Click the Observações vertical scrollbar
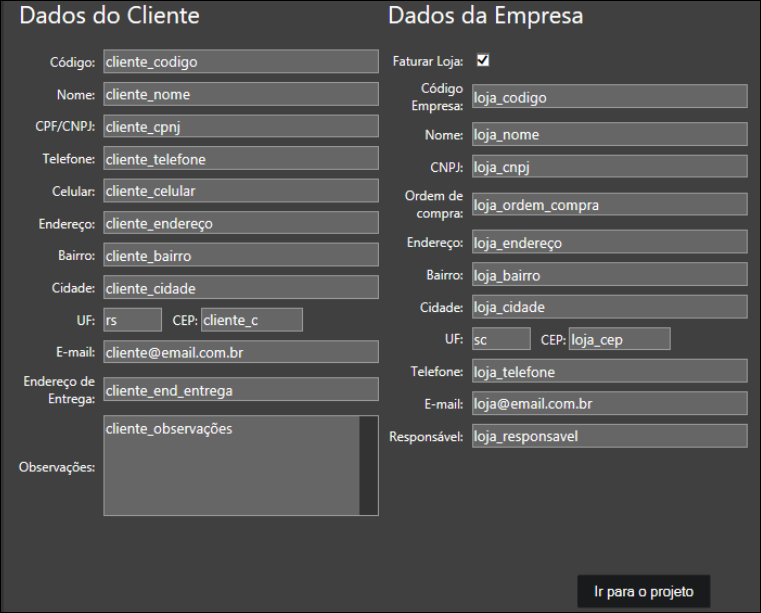The height and width of the screenshot is (613, 761). (x=368, y=466)
